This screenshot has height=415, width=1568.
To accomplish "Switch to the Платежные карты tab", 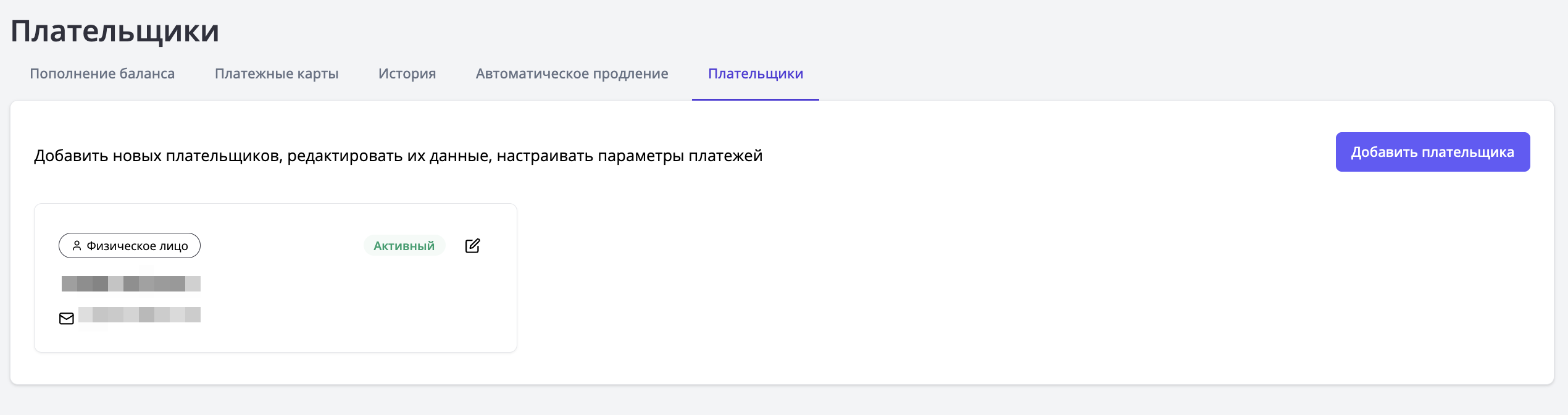I will tap(277, 74).
